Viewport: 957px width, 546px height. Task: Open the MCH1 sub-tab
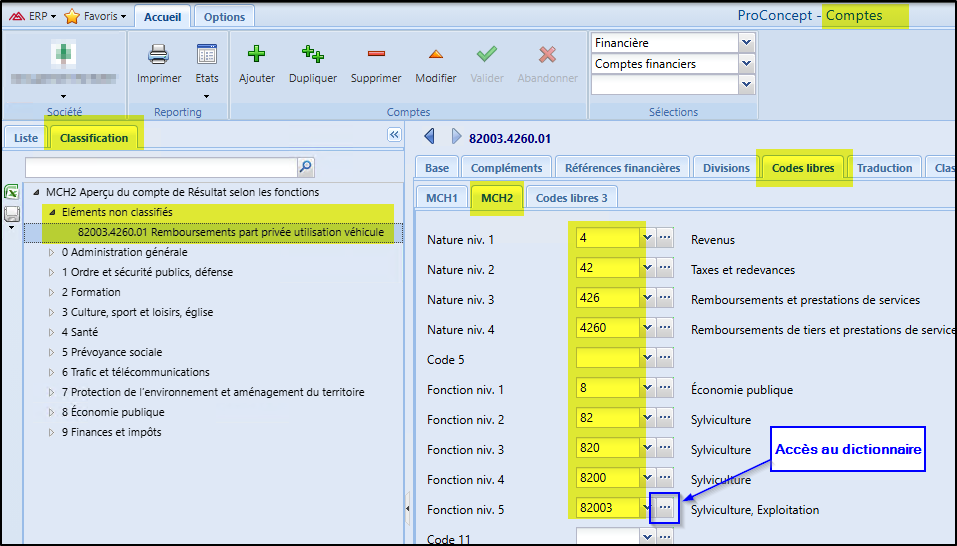coord(441,198)
